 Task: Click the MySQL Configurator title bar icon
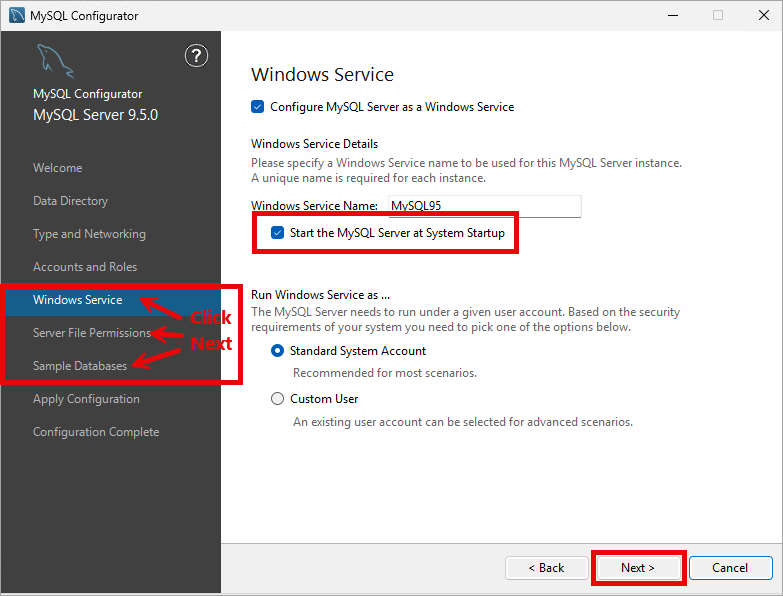[16, 15]
